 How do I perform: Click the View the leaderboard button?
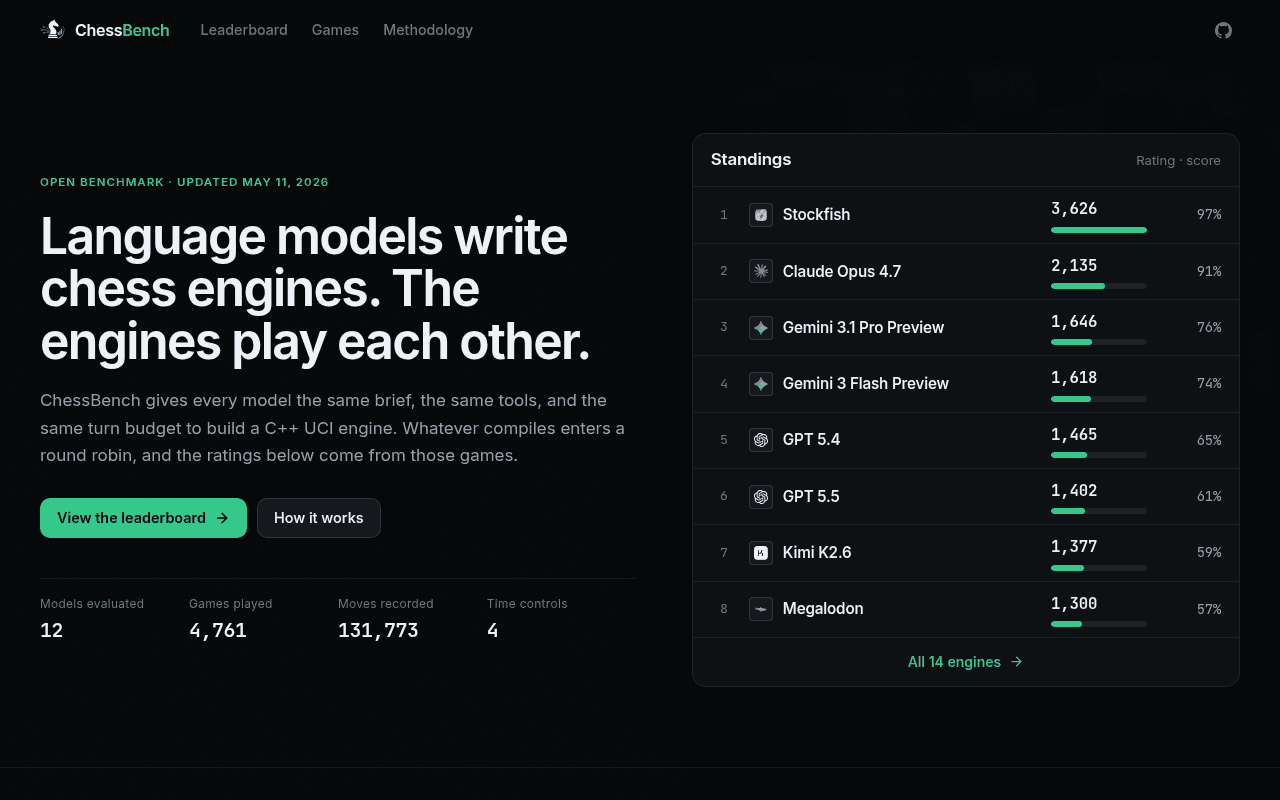click(143, 518)
